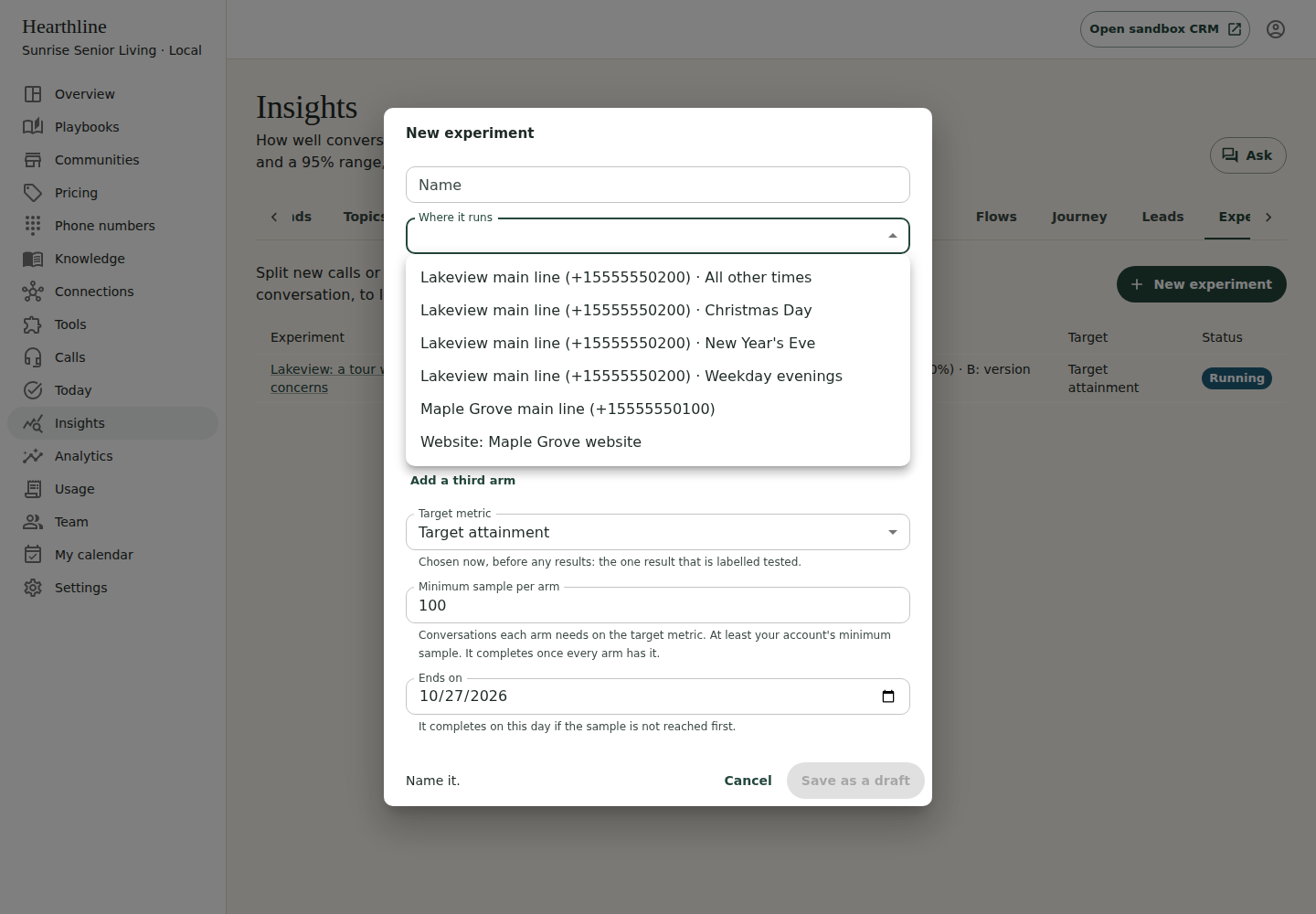Choose Lakeview main line Christmas Day option
Screen dimensions: 1316x914
tap(658, 311)
